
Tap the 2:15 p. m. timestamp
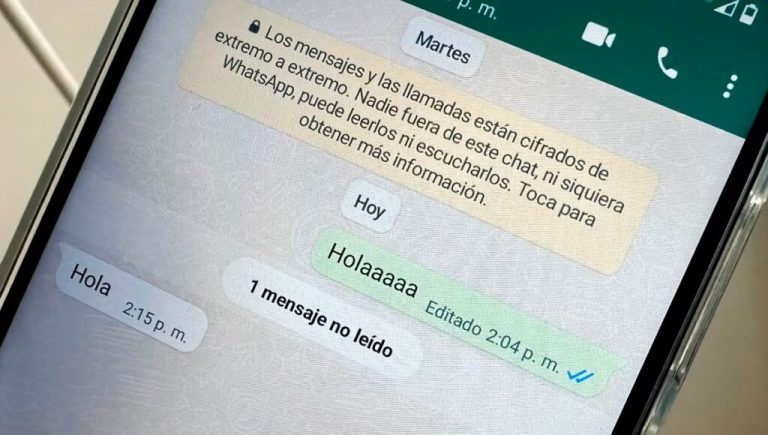(x=155, y=322)
